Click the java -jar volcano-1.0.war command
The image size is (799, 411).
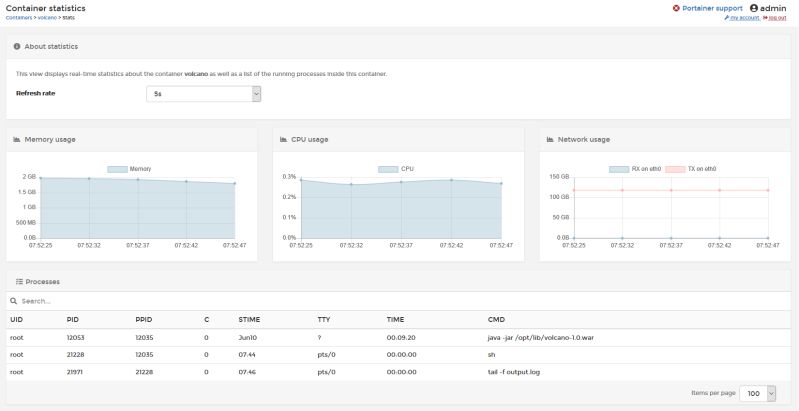tap(541, 338)
